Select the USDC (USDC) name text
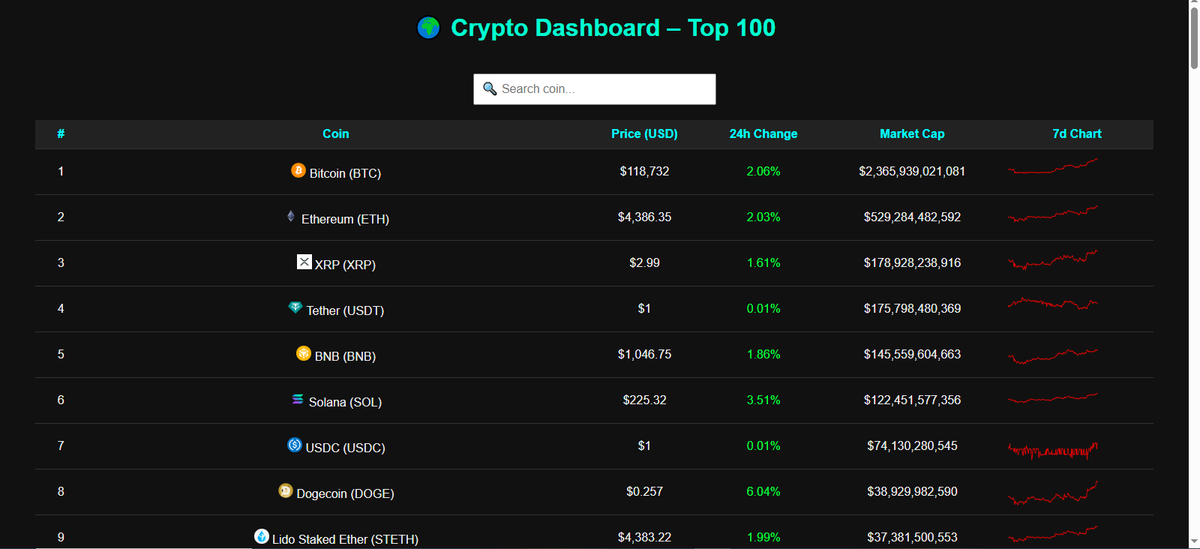The height and width of the screenshot is (549, 1200). click(x=345, y=448)
